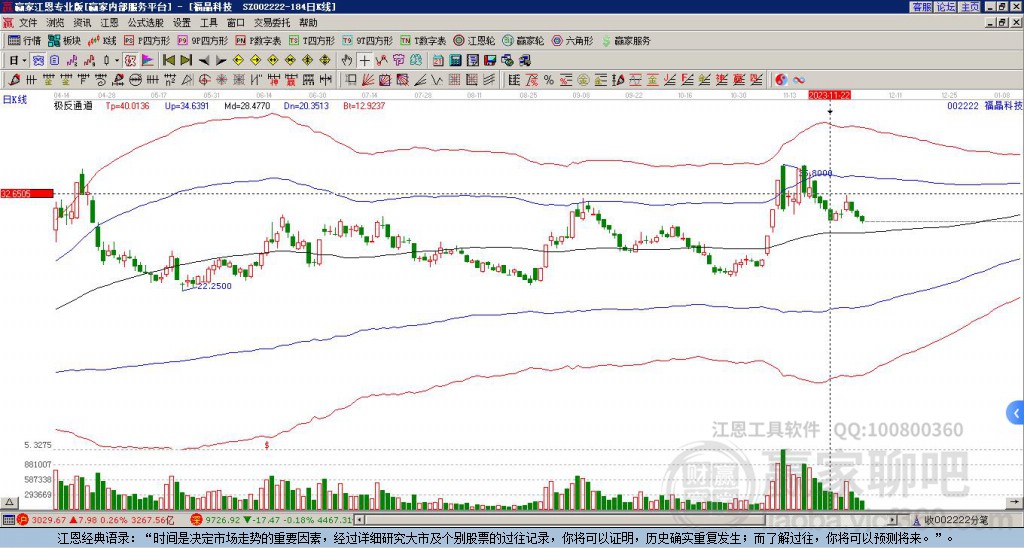The image size is (1024, 548).
Task: Click the 002222 福晶科技 stock label
Action: click(985, 105)
